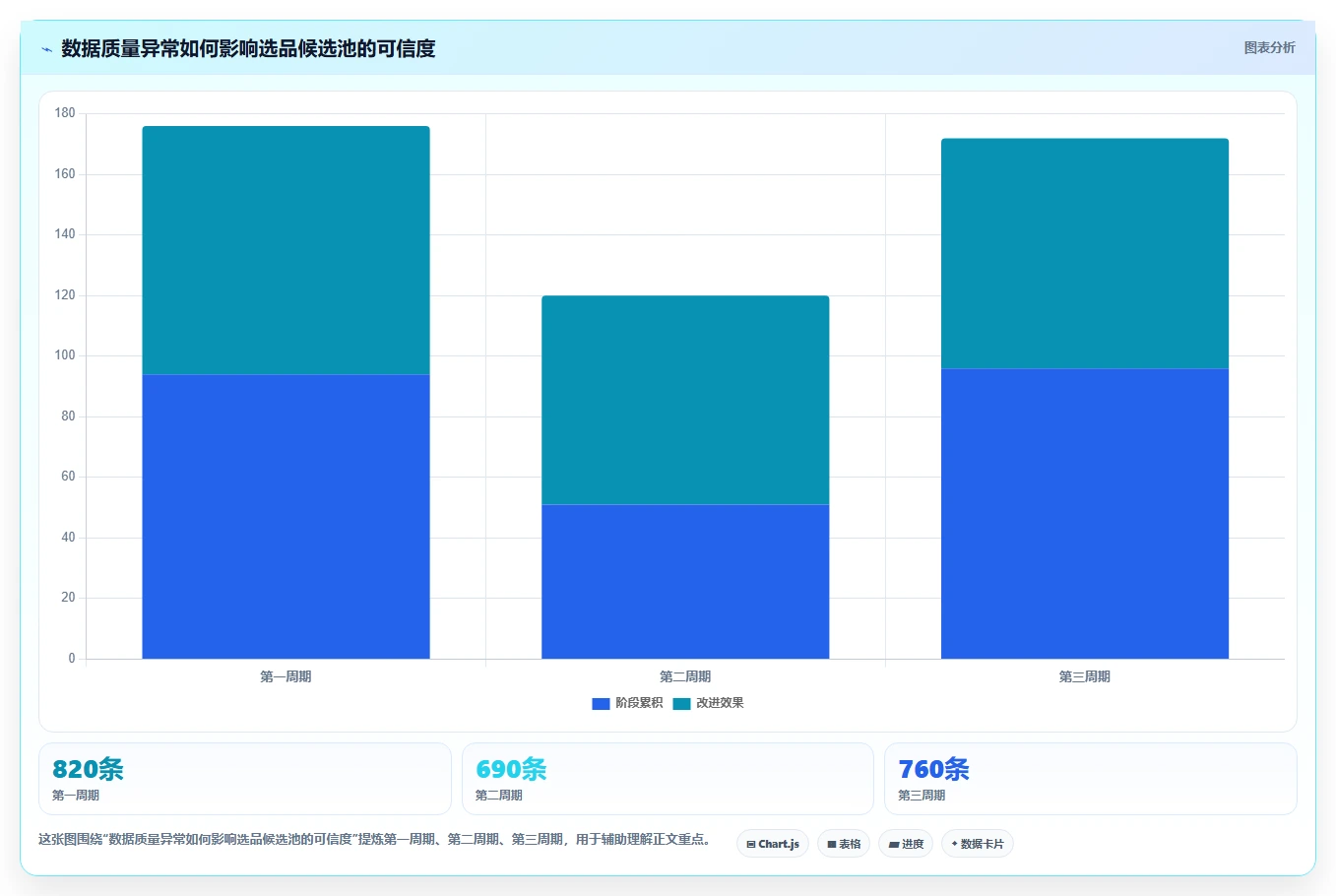Click the 第一周期 x-axis label
Viewport: 1336px width, 896px height.
point(286,676)
